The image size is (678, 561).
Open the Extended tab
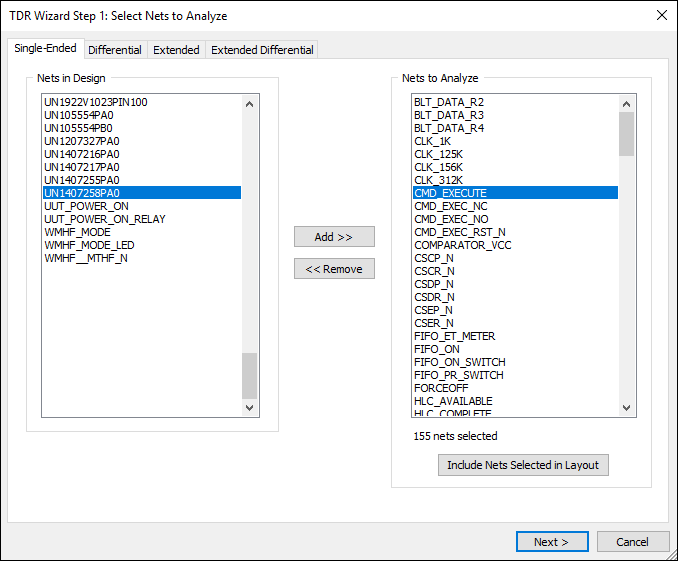(x=176, y=50)
